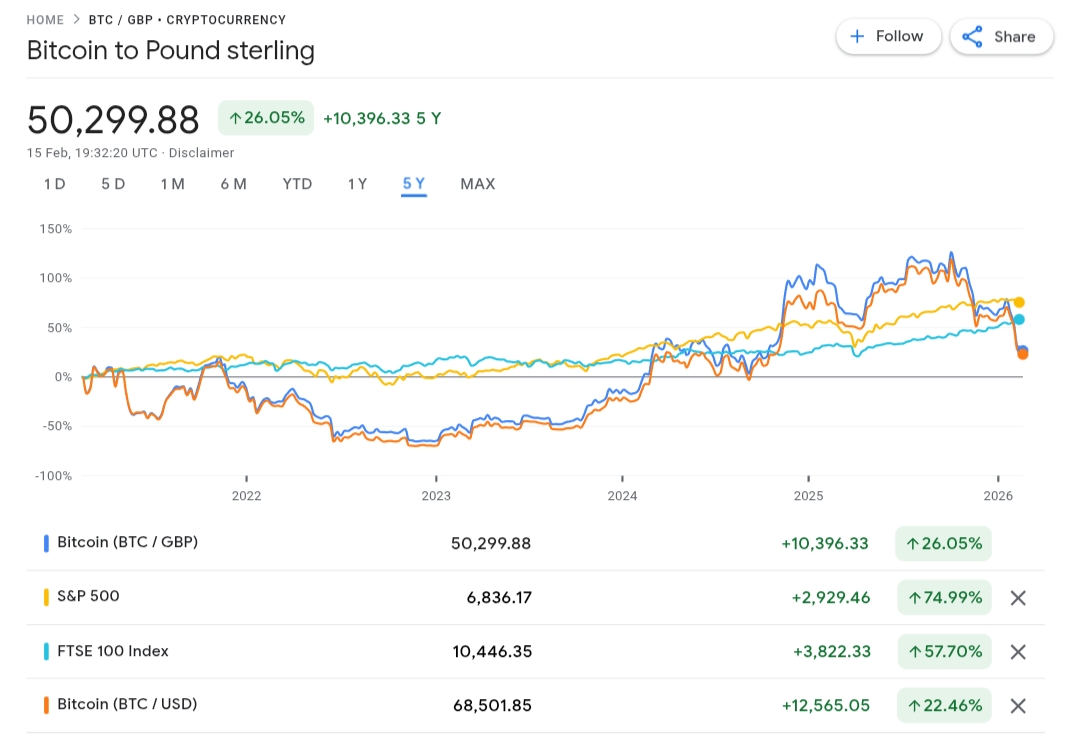The image size is (1080, 741).
Task: Select the 6M chart range
Action: pyautogui.click(x=233, y=184)
